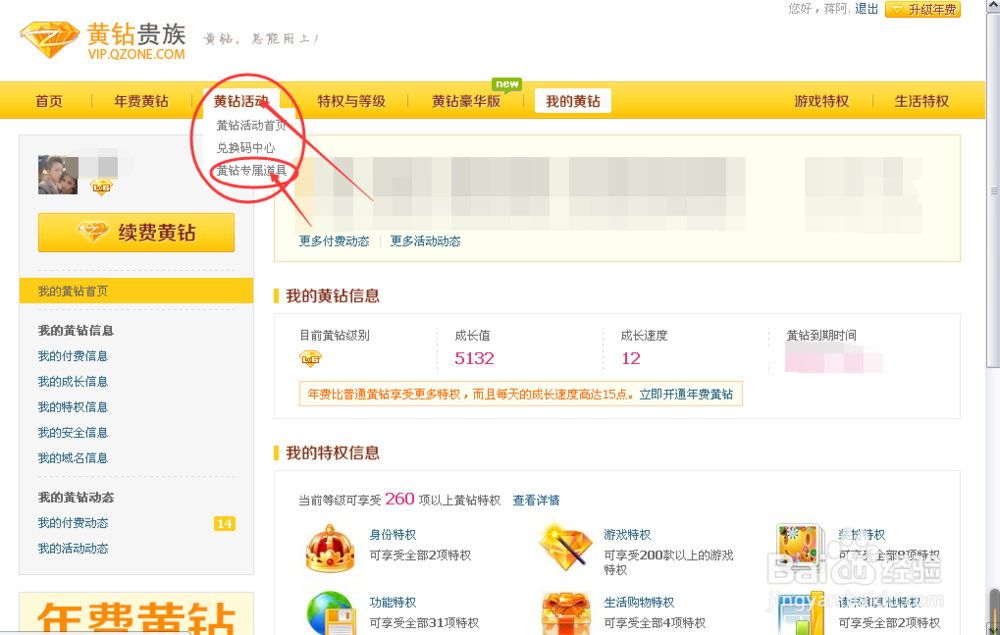Click 查看详情 next to privilege count
This screenshot has width=1000, height=635.
click(536, 500)
